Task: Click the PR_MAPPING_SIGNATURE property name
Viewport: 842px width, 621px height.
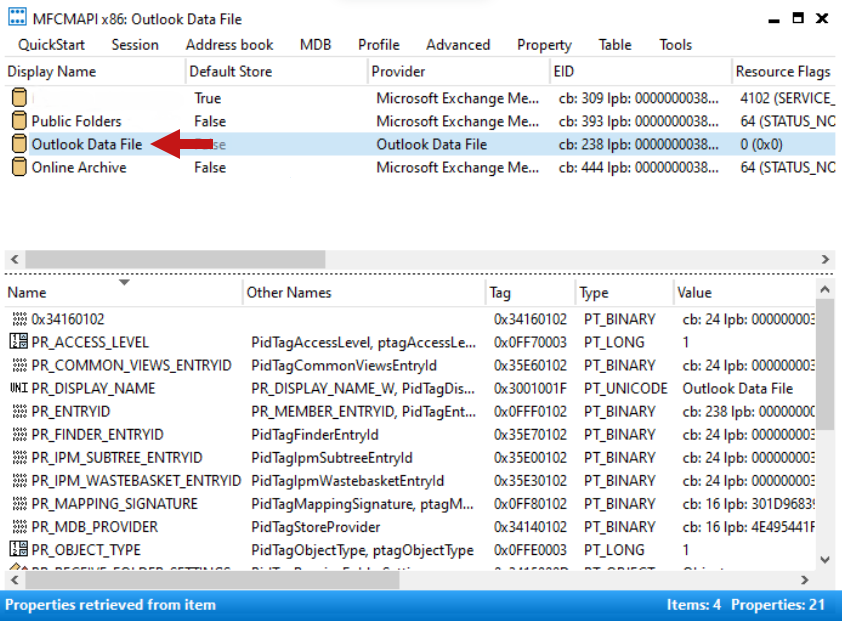Action: [114, 504]
